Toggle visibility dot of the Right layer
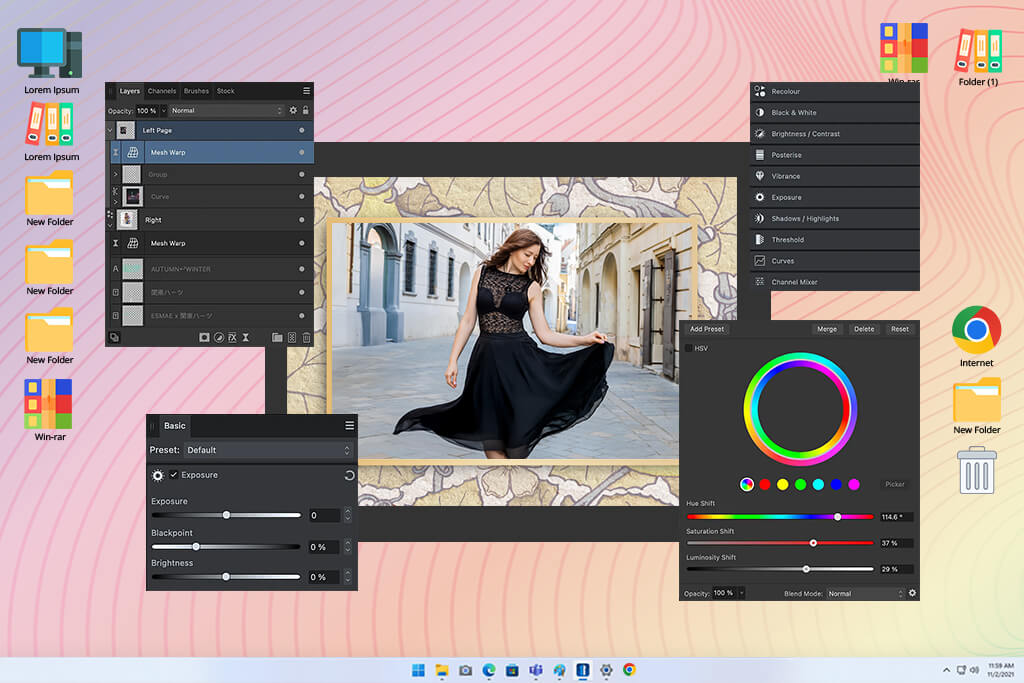 click(x=302, y=220)
